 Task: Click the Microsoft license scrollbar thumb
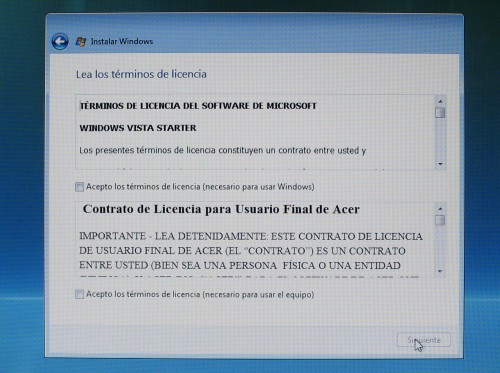coord(440,113)
